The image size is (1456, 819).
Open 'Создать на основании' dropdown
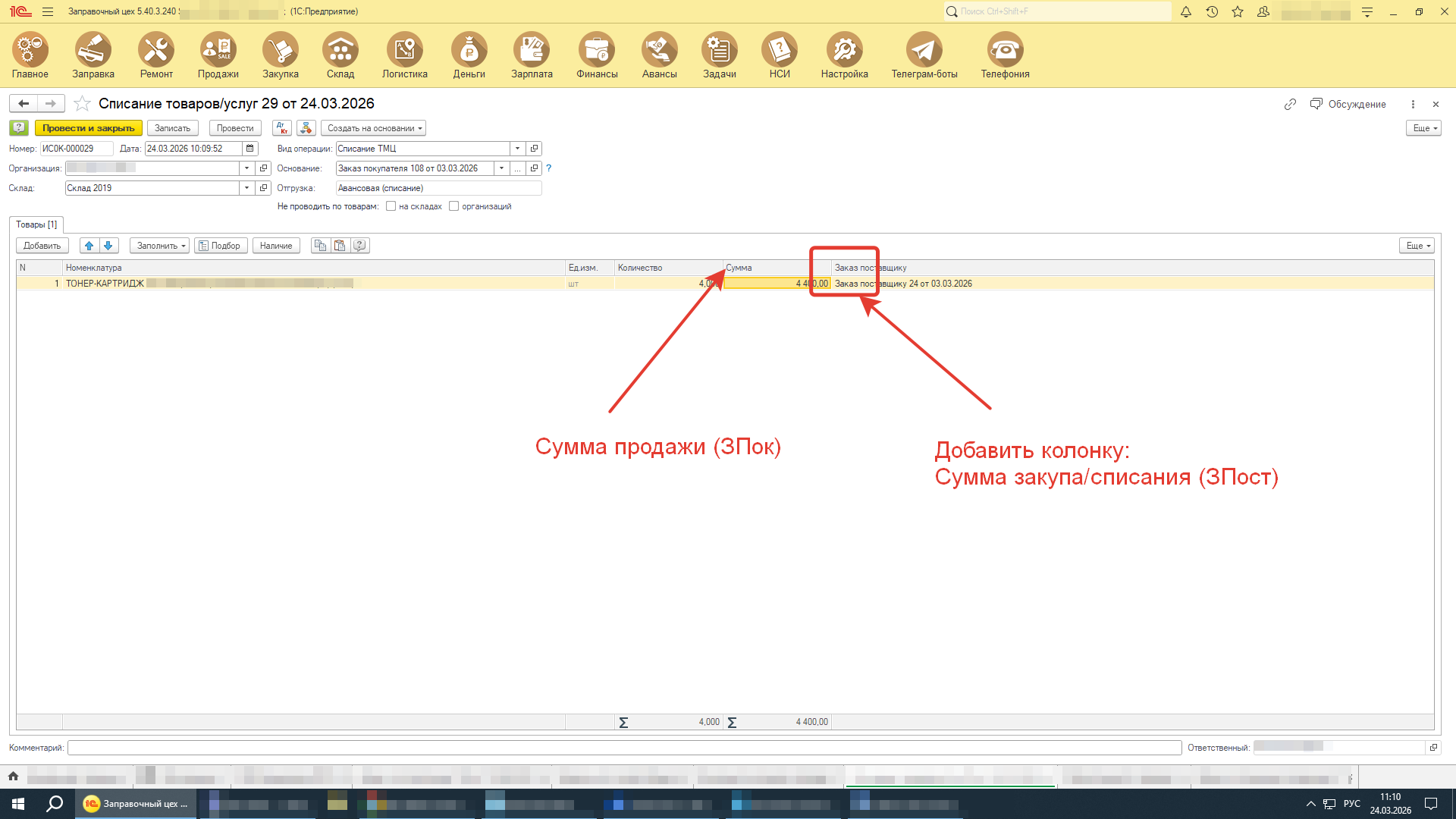[x=374, y=128]
